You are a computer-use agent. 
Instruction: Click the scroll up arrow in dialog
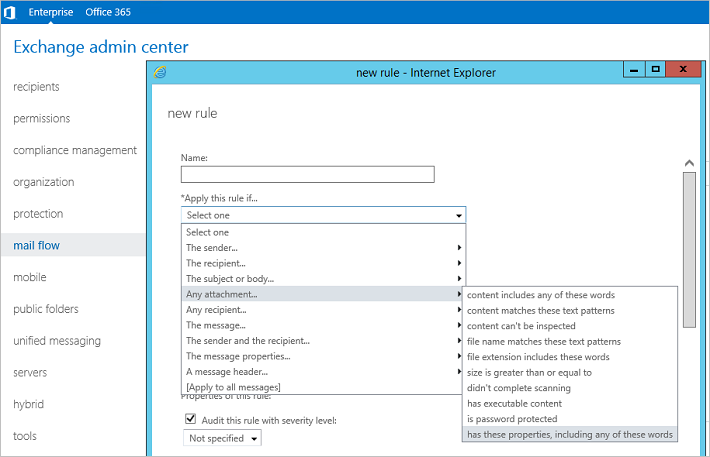point(689,163)
